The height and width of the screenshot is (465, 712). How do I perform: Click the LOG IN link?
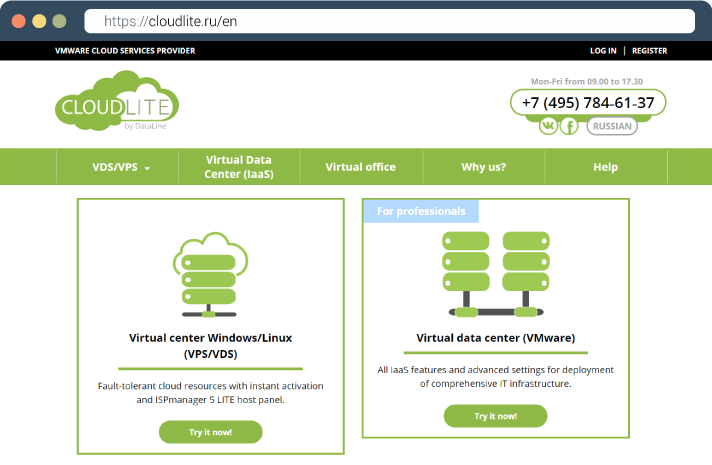click(x=603, y=51)
